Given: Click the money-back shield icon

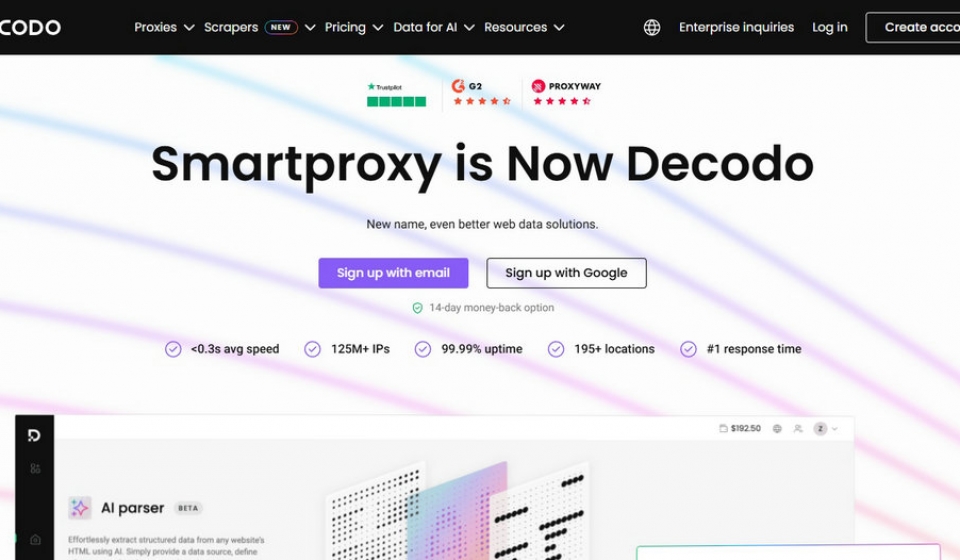Looking at the screenshot, I should click(x=418, y=308).
